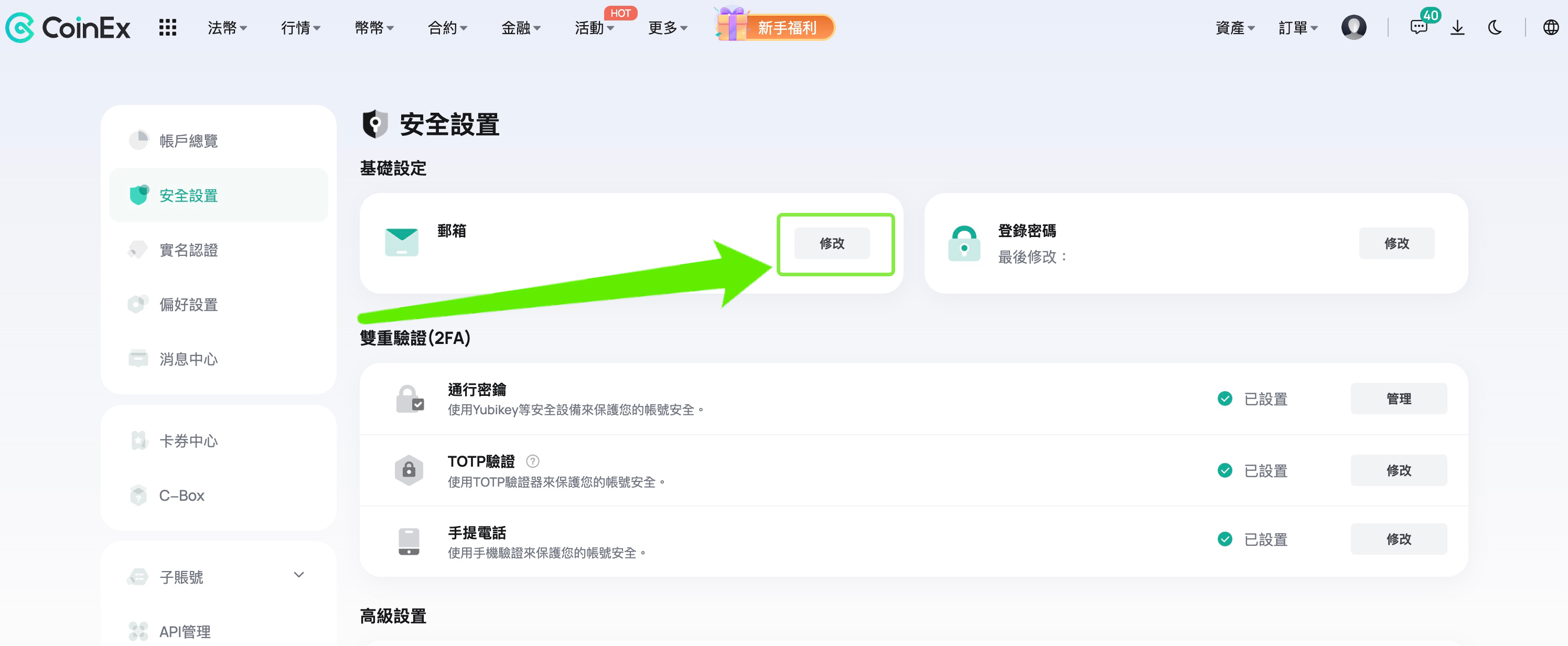1568x646 pixels.
Task: Click 修改 button for TOTP驗證
Action: click(1398, 471)
